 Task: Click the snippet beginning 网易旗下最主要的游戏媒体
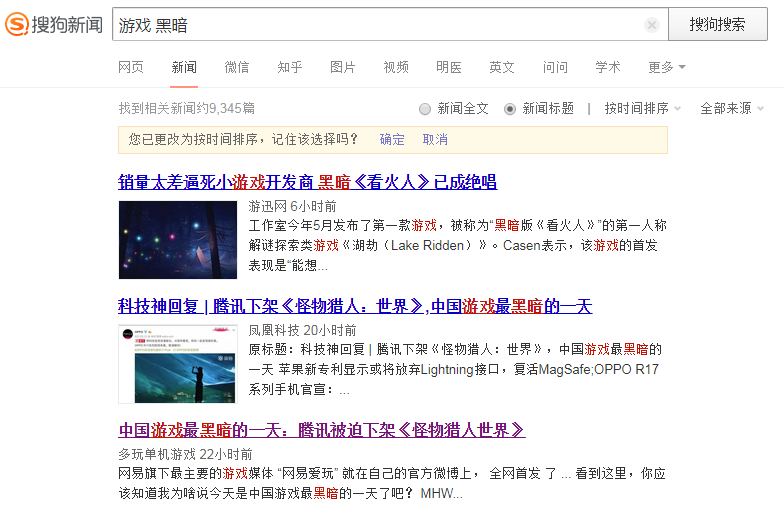[392, 483]
